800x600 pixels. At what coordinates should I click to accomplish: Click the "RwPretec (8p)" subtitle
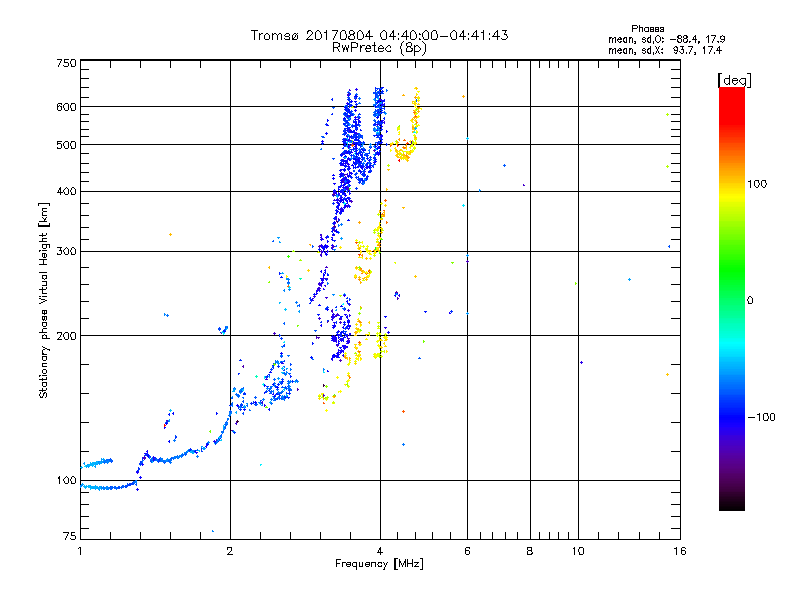[x=379, y=48]
